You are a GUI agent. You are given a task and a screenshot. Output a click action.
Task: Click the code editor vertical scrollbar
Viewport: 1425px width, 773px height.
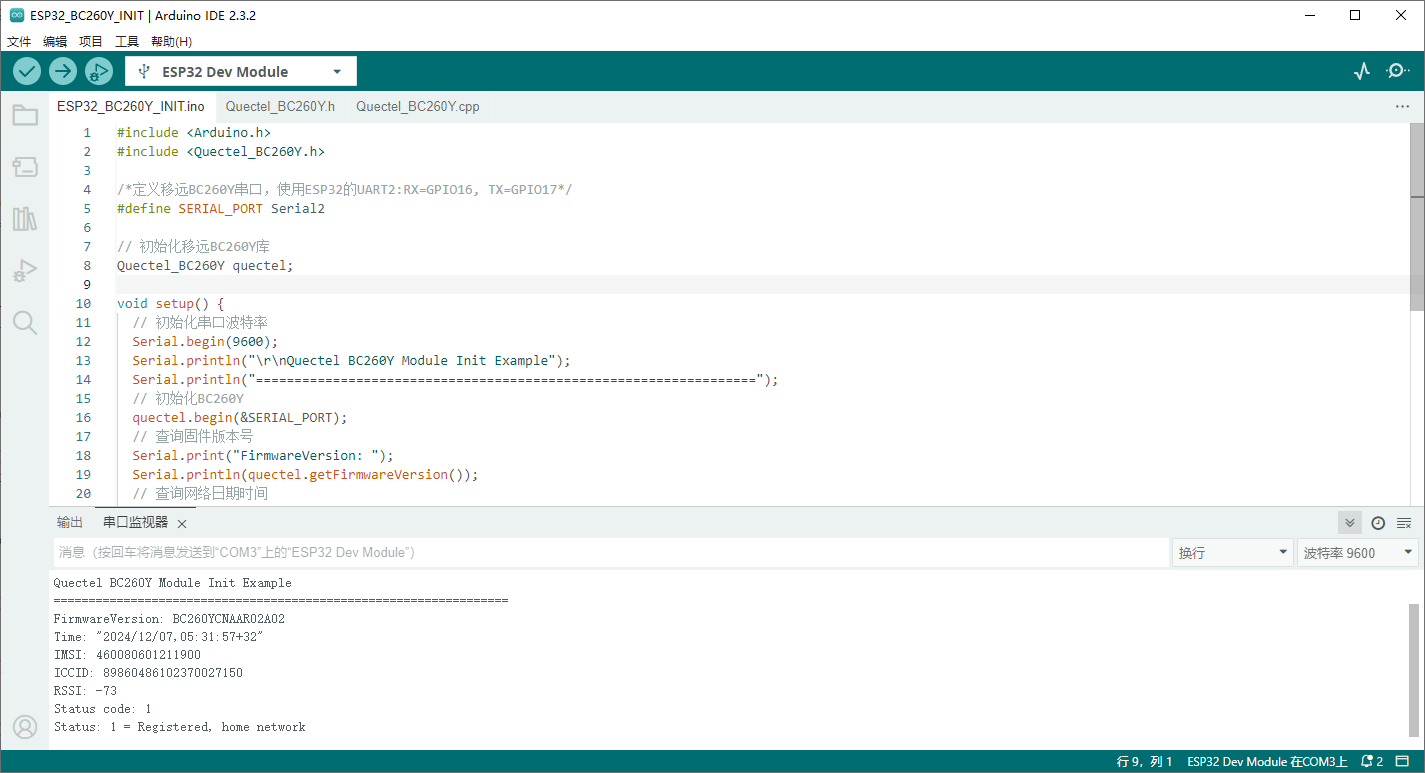[x=1417, y=217]
